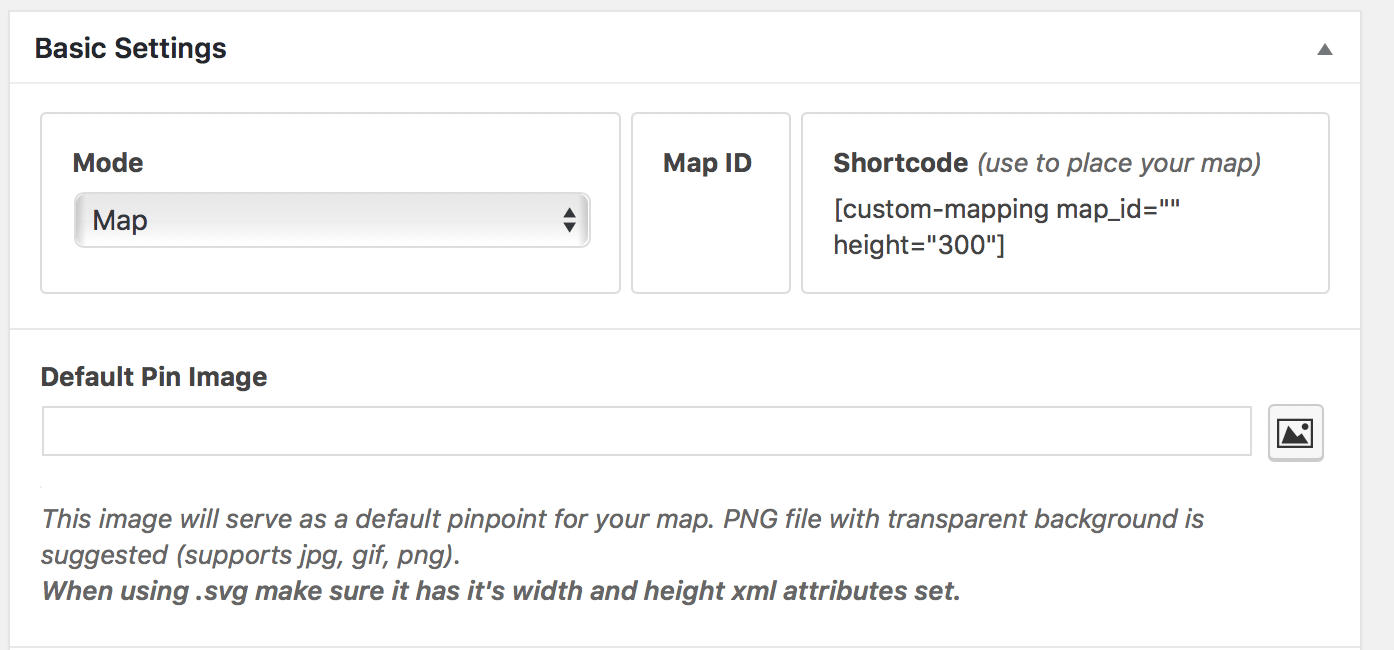Click the bold .svg width and height note

(x=500, y=590)
